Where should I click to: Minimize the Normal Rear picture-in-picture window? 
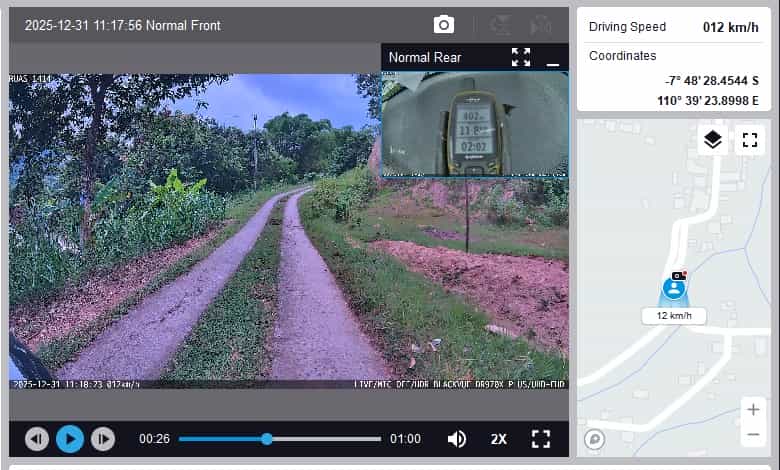pyautogui.click(x=552, y=58)
